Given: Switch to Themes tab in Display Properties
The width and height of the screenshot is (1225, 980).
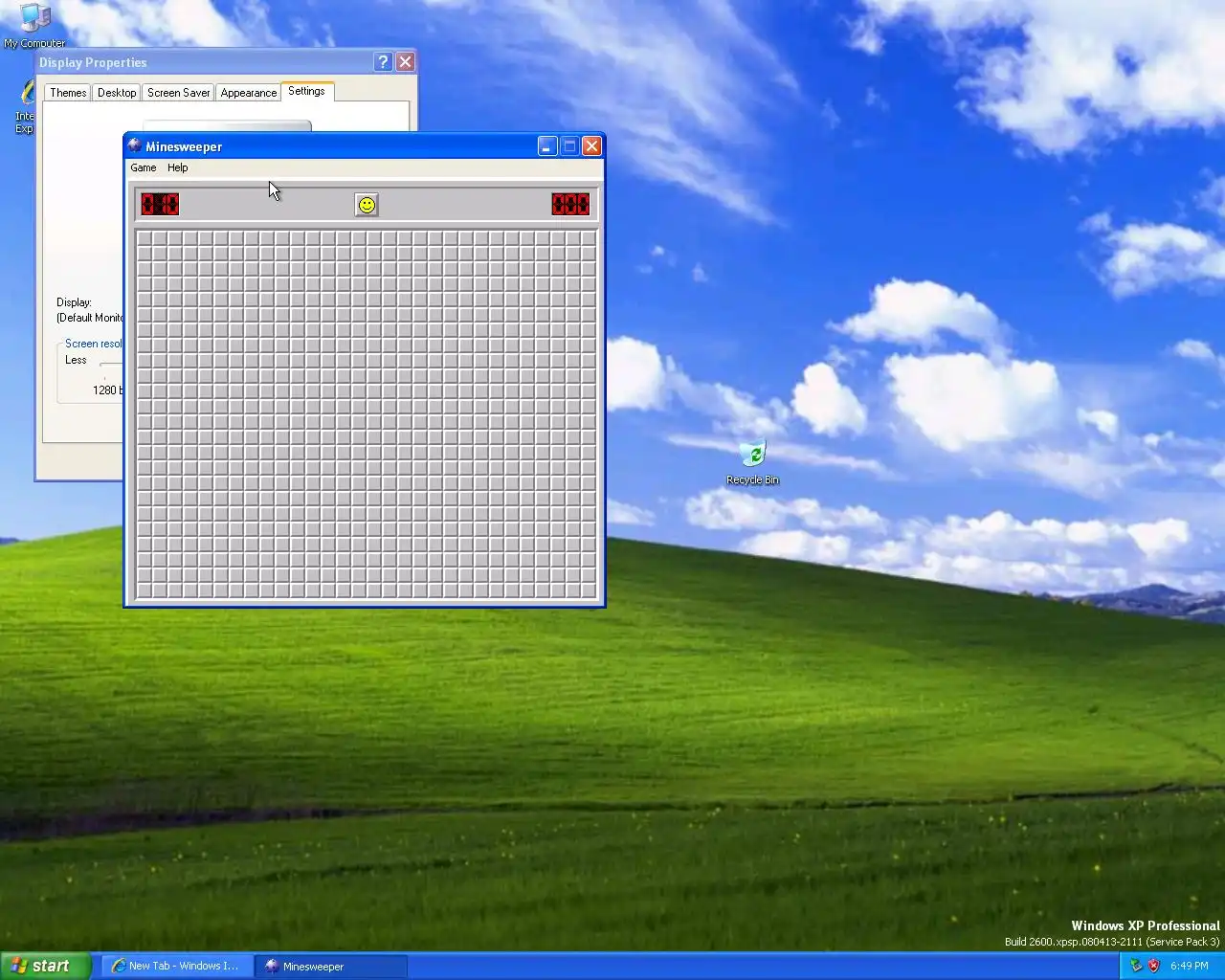Looking at the screenshot, I should (68, 93).
